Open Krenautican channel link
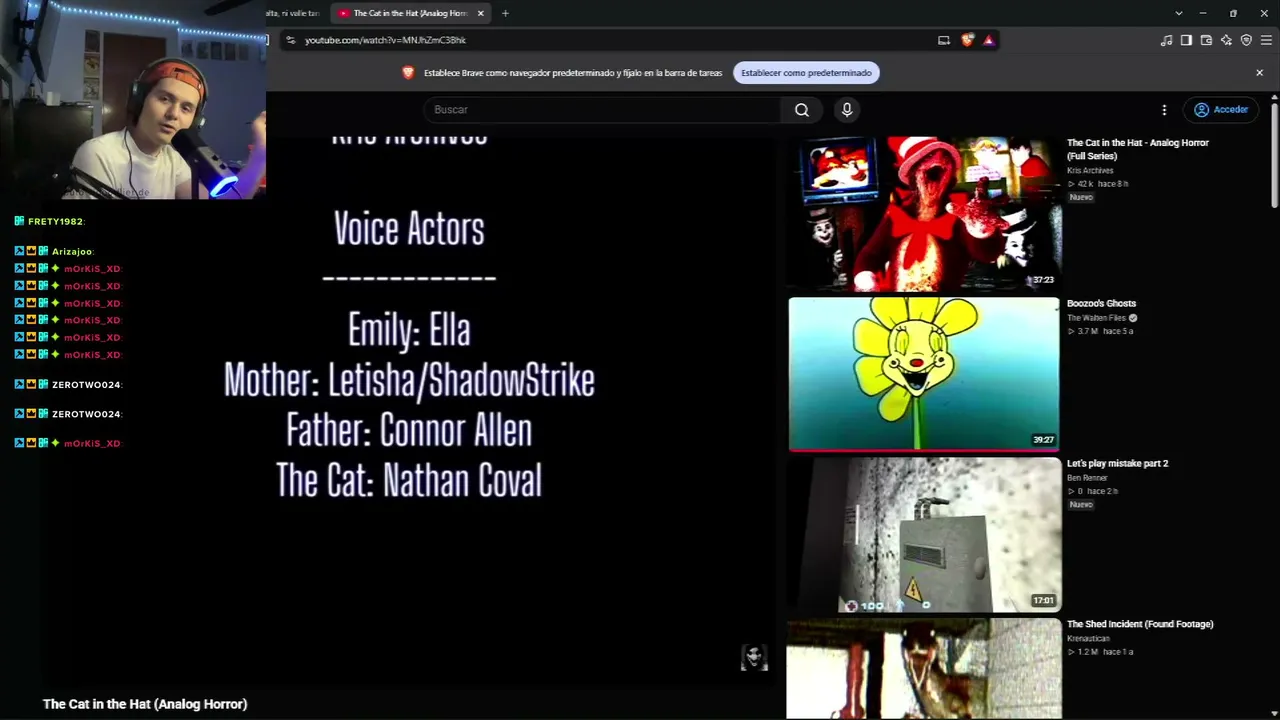 1088,638
